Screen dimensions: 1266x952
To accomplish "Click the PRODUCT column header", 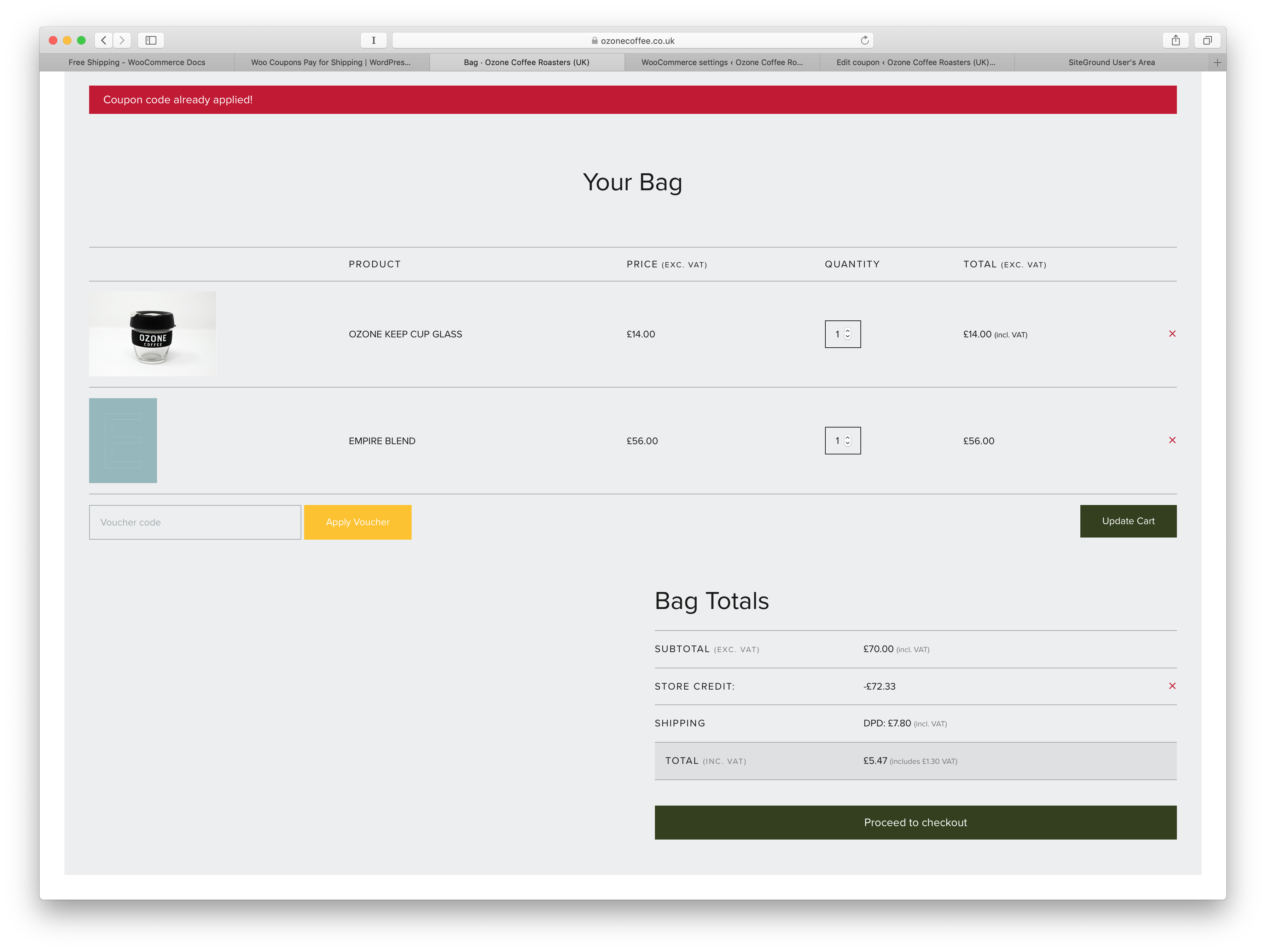I will pyautogui.click(x=374, y=264).
